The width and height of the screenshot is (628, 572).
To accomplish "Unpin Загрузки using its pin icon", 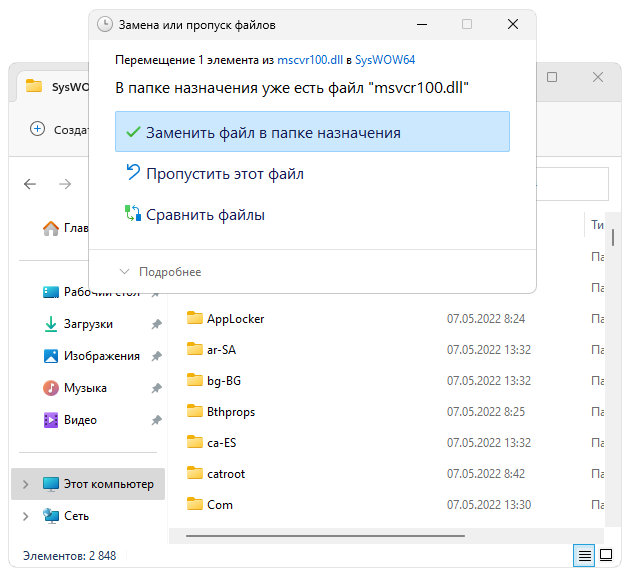I will (157, 324).
